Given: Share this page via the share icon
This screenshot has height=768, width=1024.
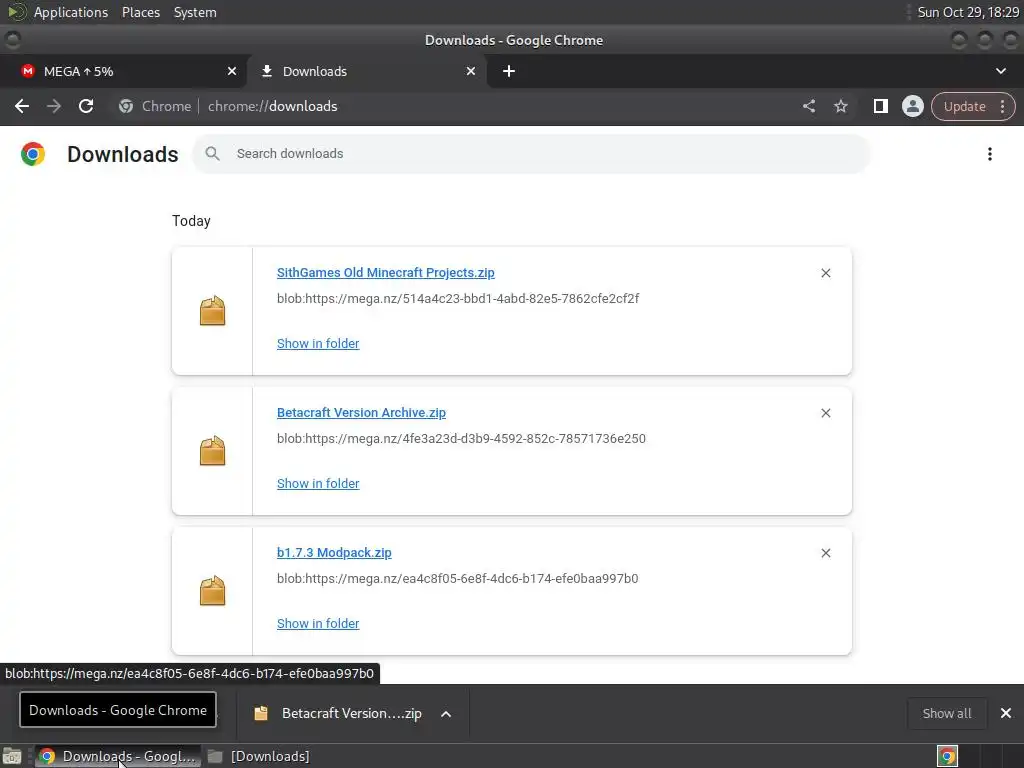Looking at the screenshot, I should click(808, 106).
